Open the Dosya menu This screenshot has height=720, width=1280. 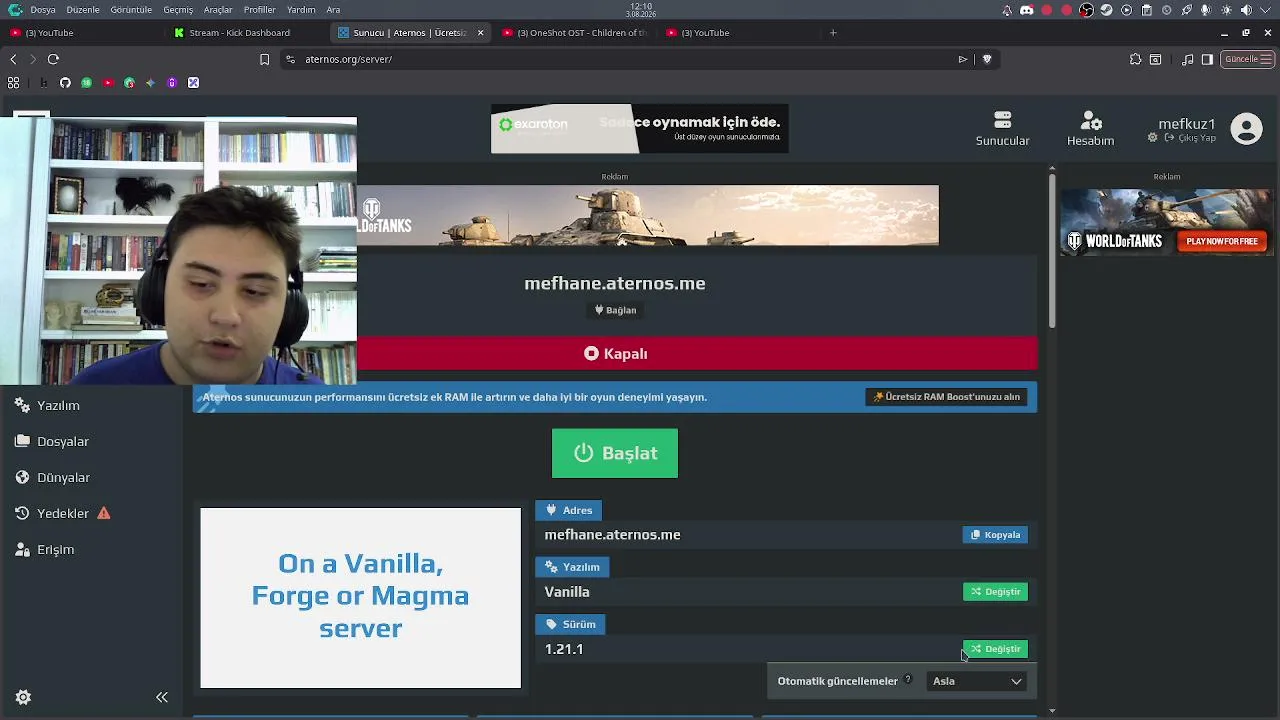43,10
